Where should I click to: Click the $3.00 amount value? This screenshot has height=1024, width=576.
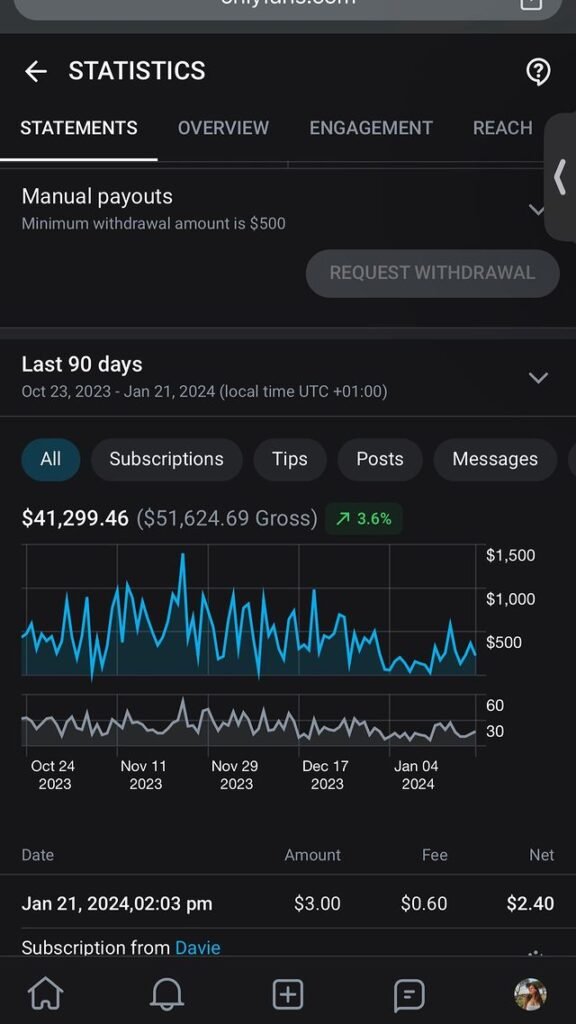pos(317,904)
